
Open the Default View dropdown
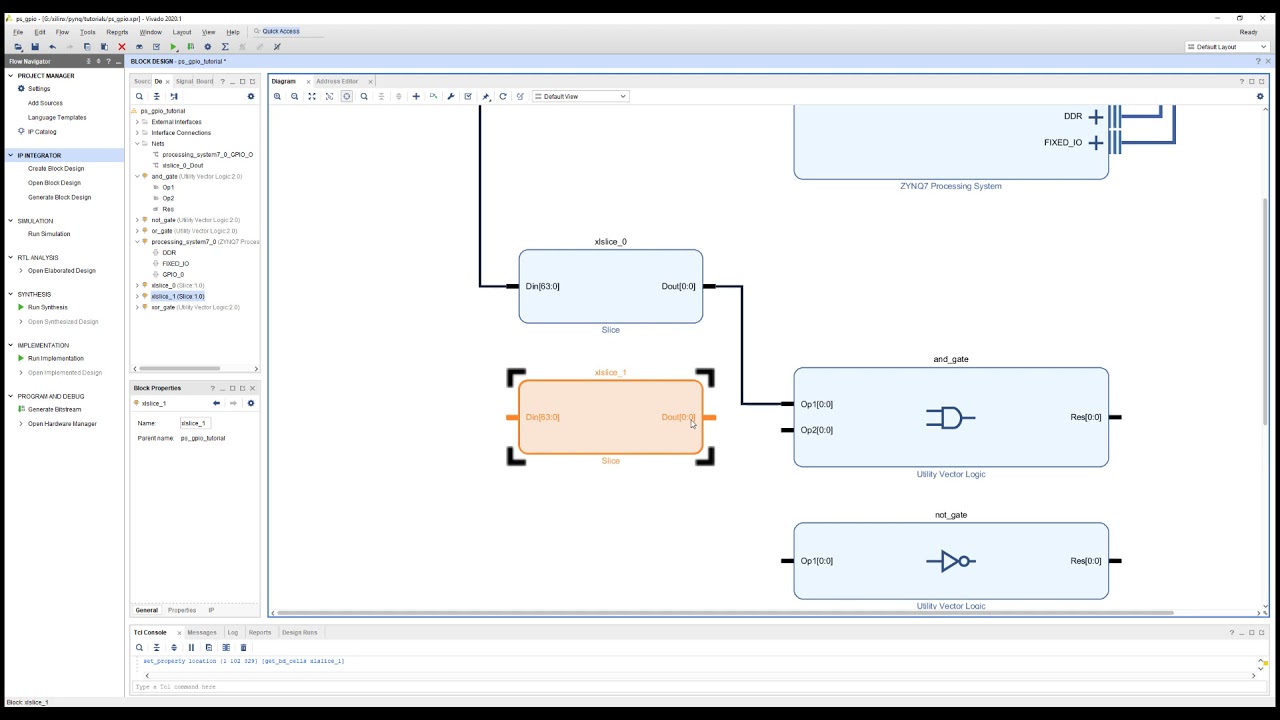(x=581, y=96)
